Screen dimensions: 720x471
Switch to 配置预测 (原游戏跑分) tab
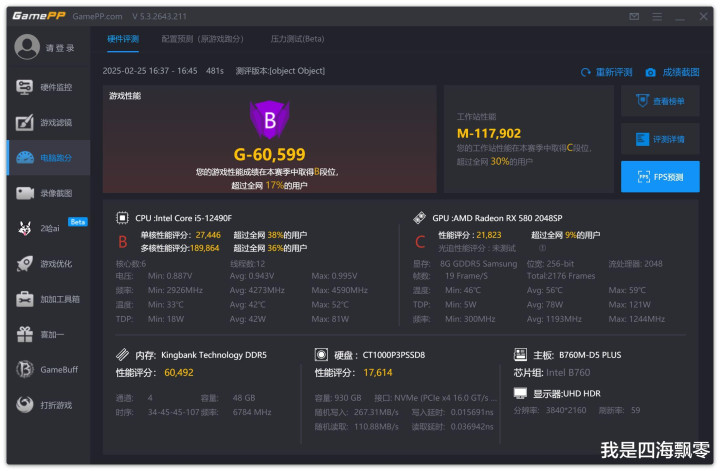click(202, 39)
